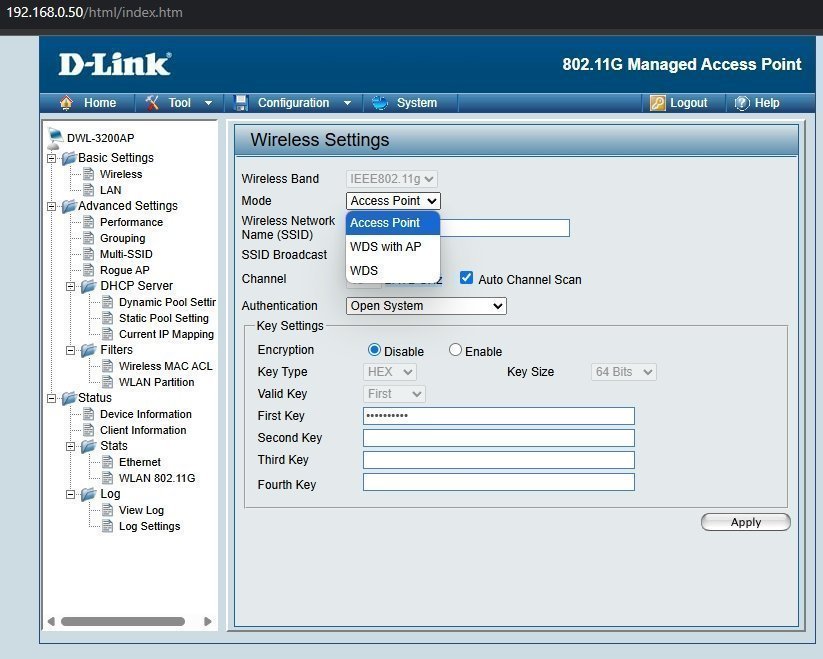
Task: Open the Authentication dropdown
Action: 426,306
